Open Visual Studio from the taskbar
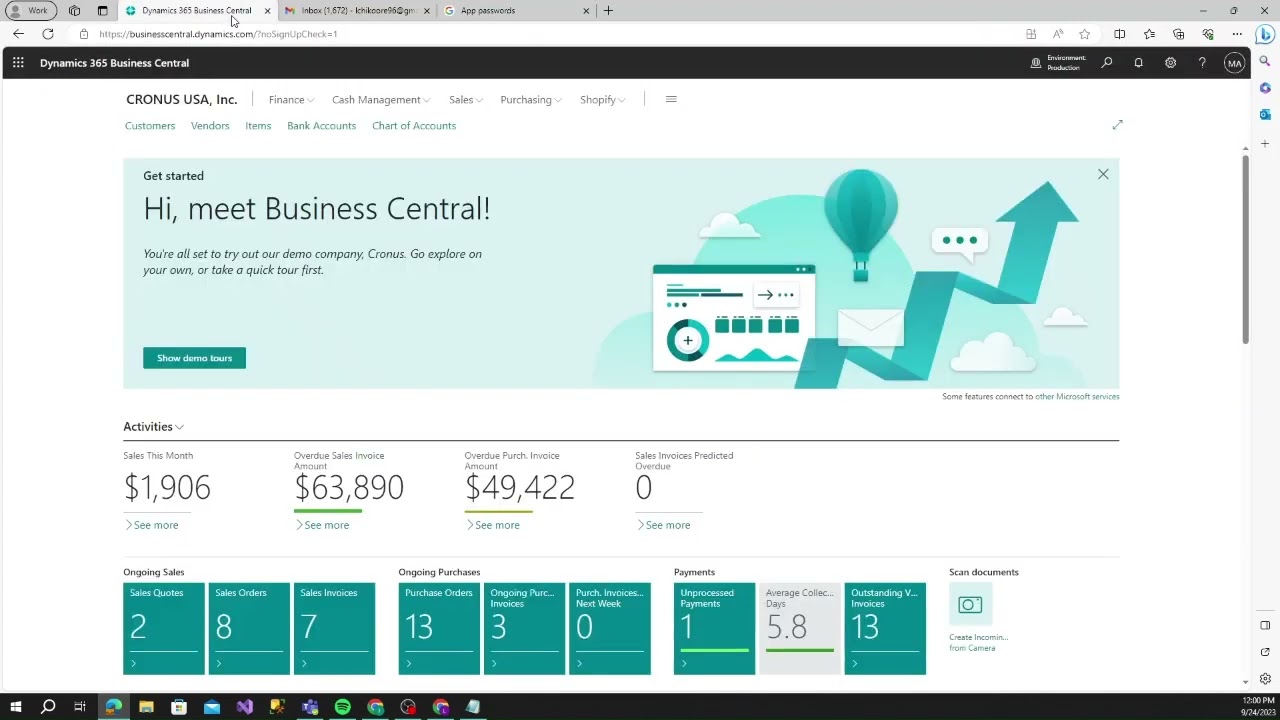This screenshot has width=1280, height=720. pos(245,707)
